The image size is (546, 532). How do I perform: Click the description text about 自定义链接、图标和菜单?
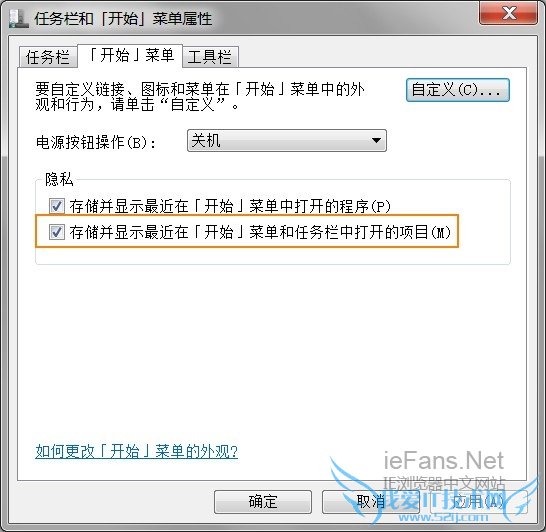point(200,96)
